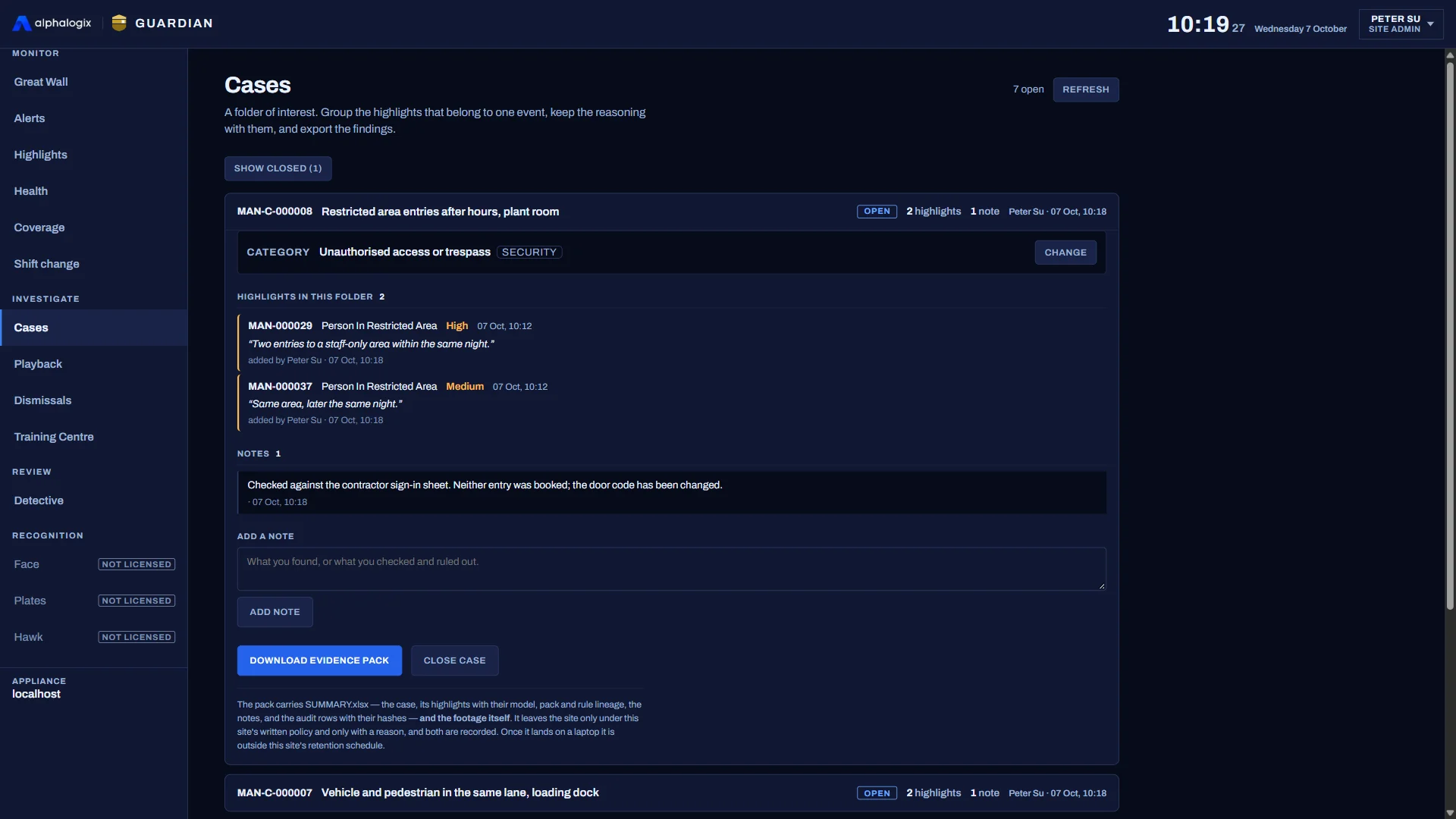This screenshot has width=1456, height=819.
Task: Open highlight MAN-000029 entry
Action: pos(671,343)
